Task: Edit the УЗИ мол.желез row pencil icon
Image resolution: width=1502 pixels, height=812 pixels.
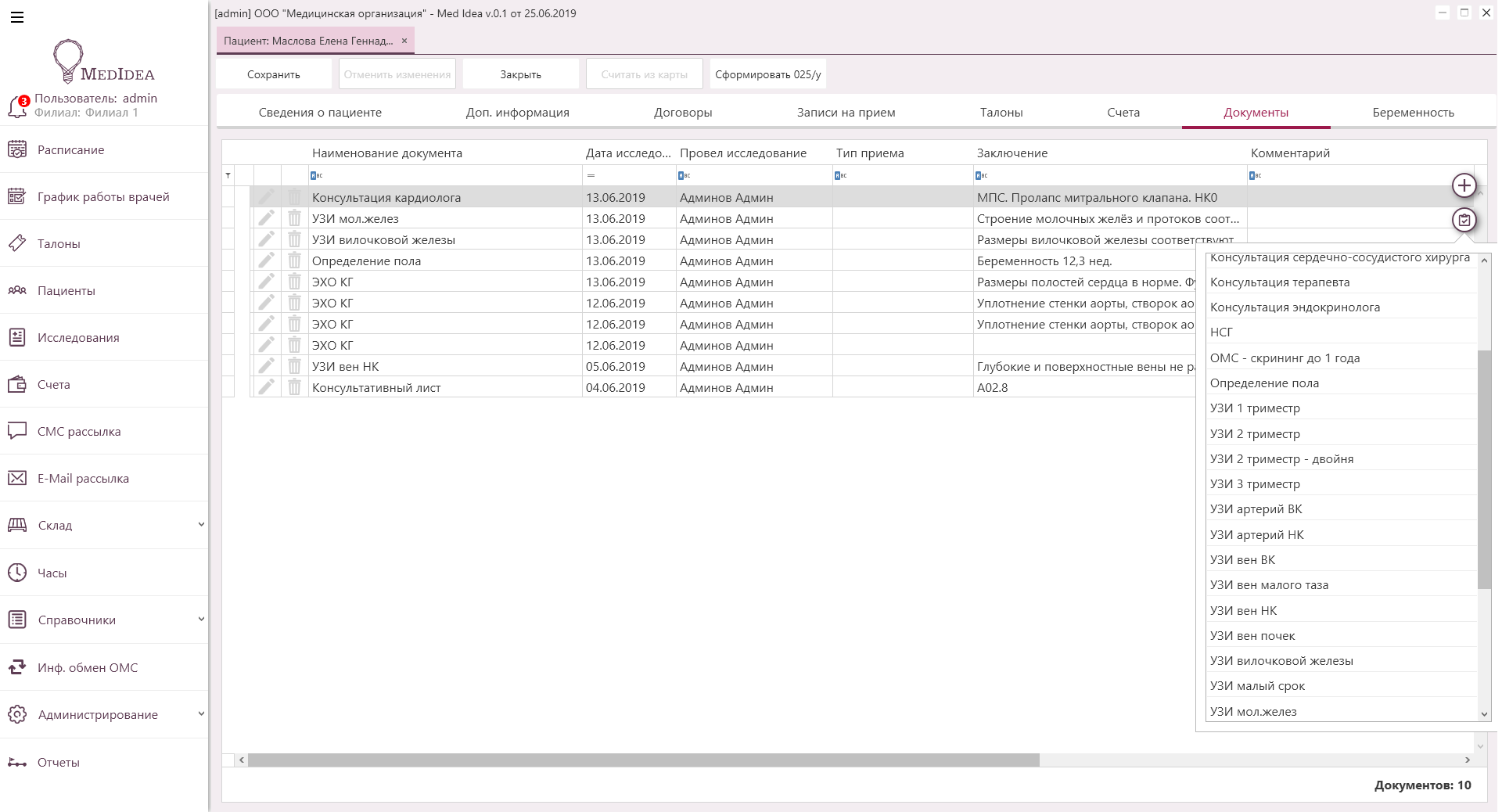Action: [267, 218]
